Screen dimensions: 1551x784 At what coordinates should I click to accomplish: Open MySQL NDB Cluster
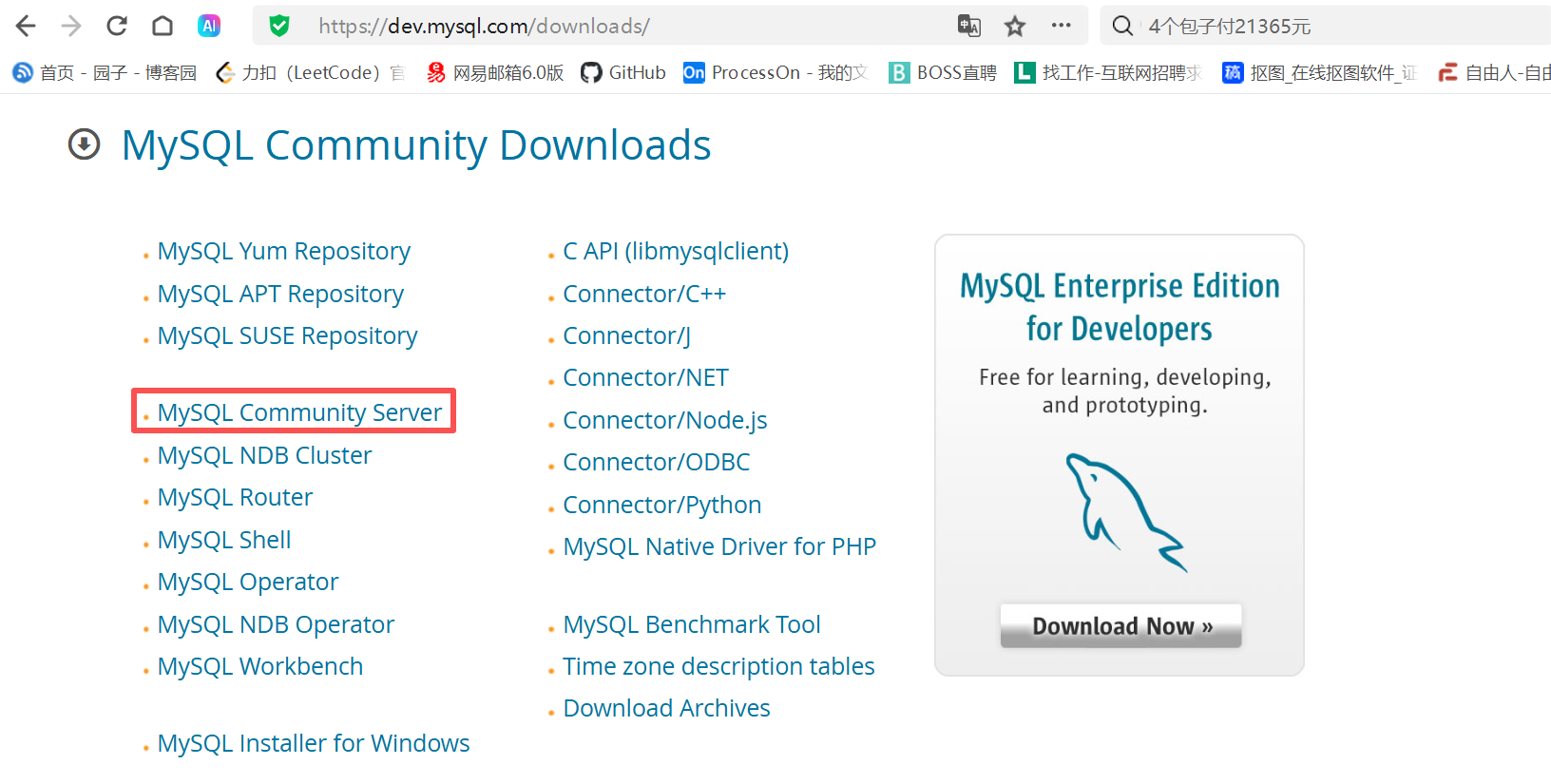coord(264,455)
